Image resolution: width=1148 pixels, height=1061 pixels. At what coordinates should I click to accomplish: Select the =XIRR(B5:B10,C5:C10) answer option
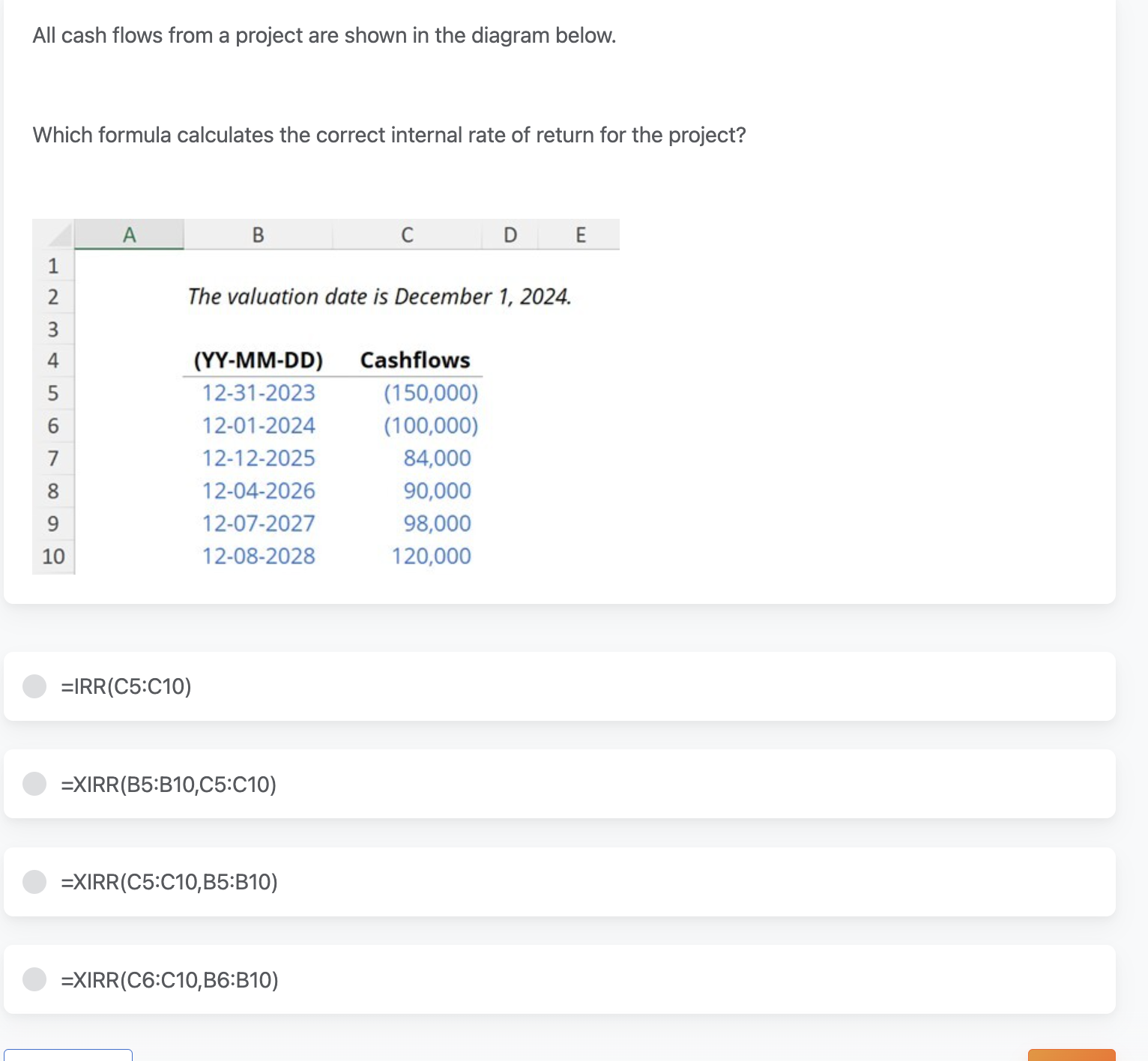34,784
